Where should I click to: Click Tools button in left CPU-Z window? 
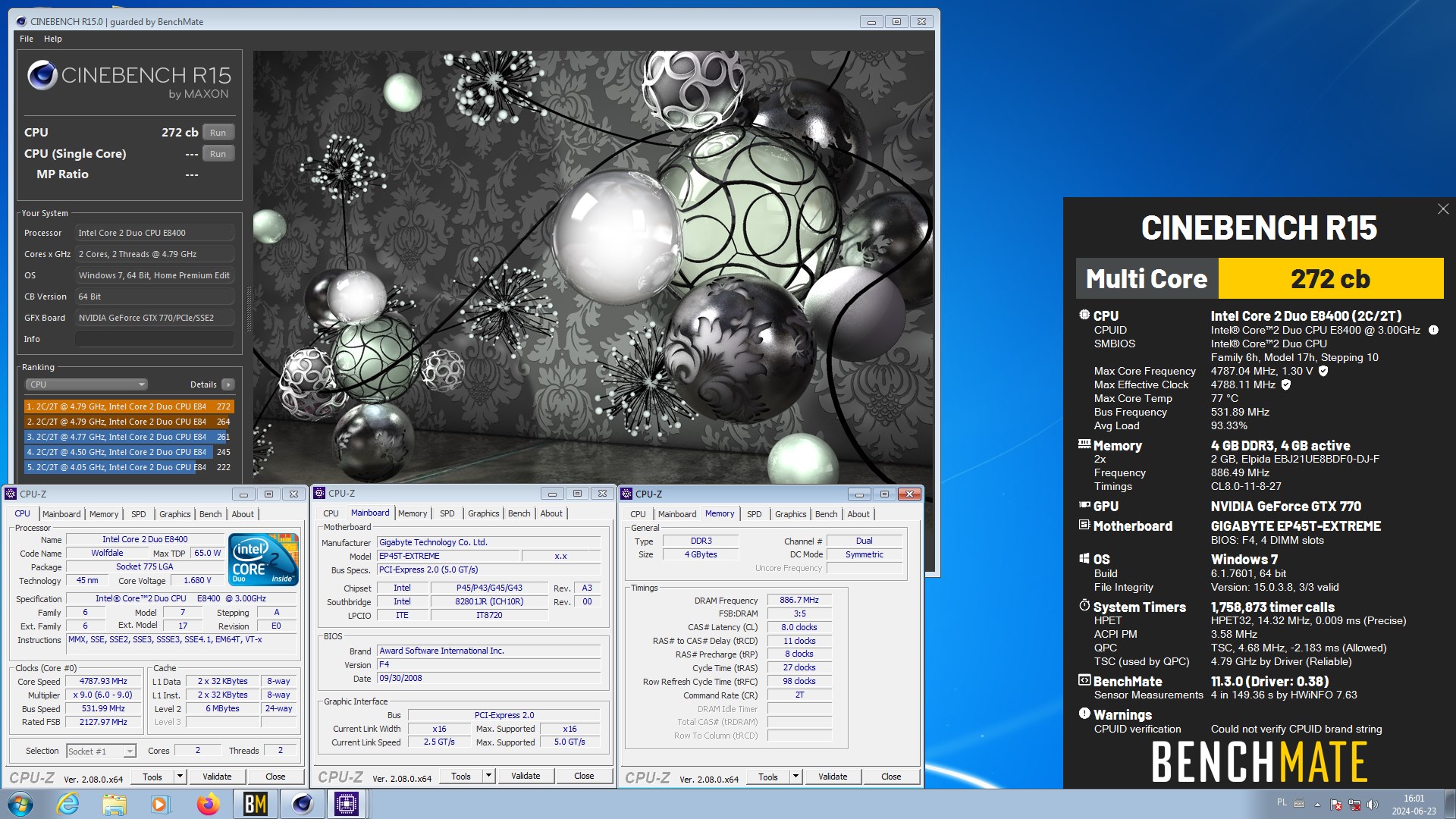tap(152, 777)
